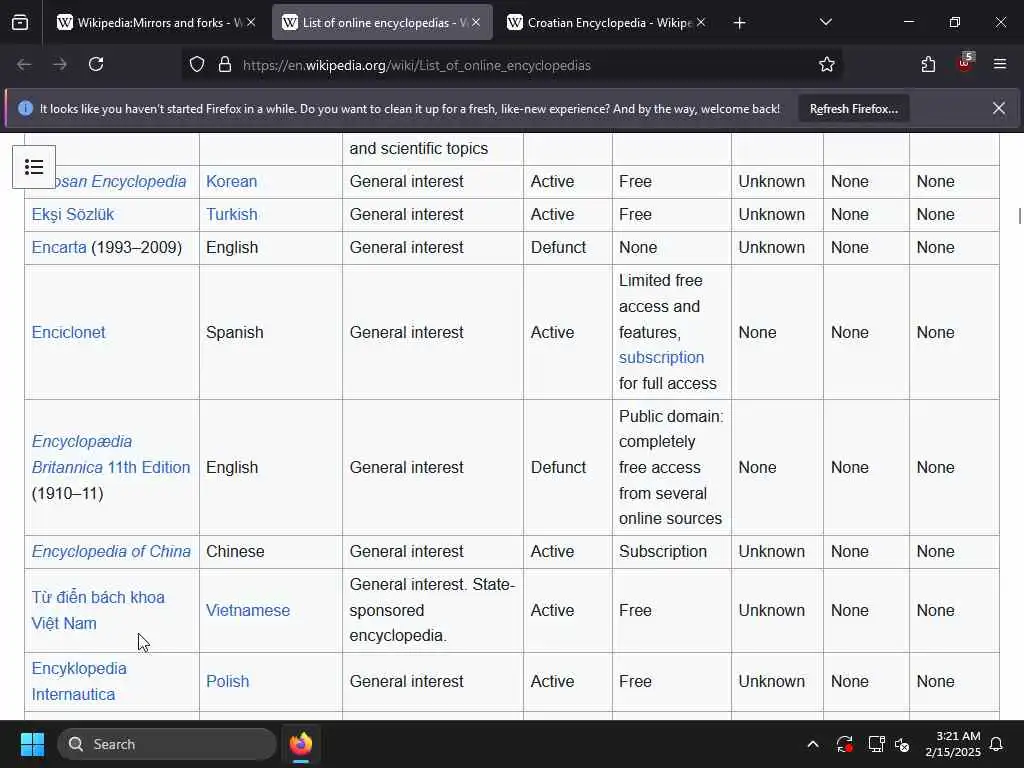The height and width of the screenshot is (768, 1024).
Task: Open a new browser tab
Action: click(739, 23)
